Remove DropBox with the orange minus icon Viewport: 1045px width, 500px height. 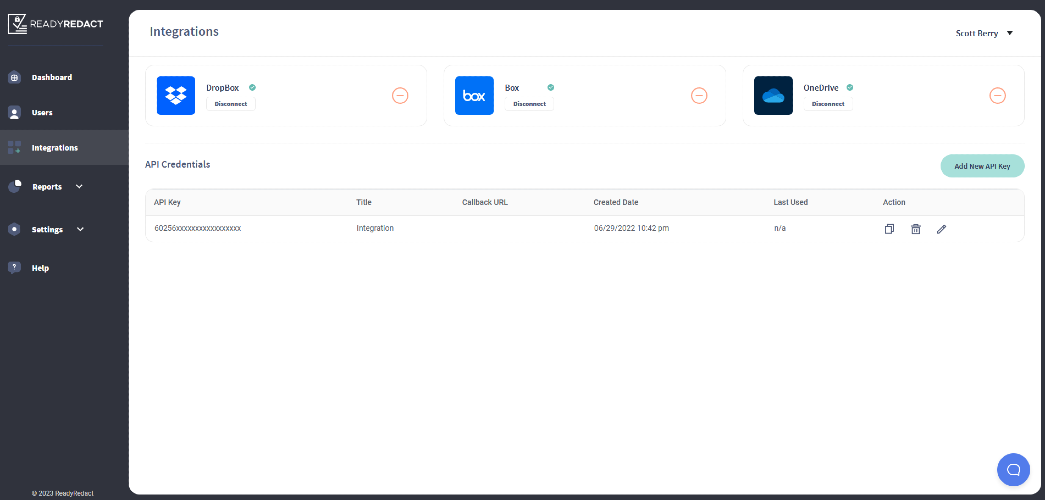tap(400, 96)
